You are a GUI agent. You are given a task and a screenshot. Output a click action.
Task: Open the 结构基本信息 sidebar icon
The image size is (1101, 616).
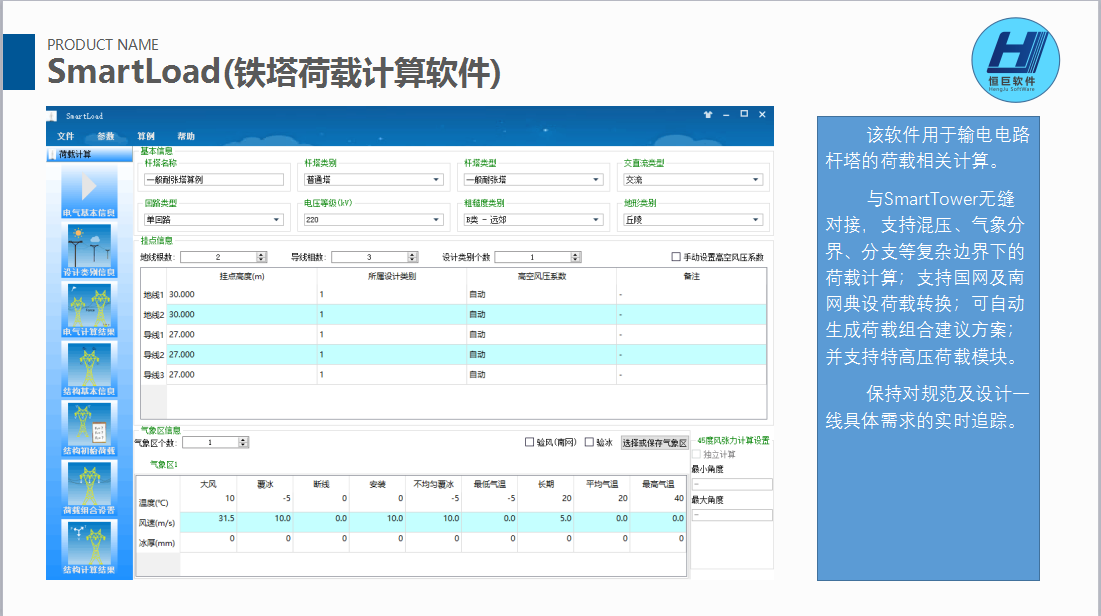(x=89, y=370)
